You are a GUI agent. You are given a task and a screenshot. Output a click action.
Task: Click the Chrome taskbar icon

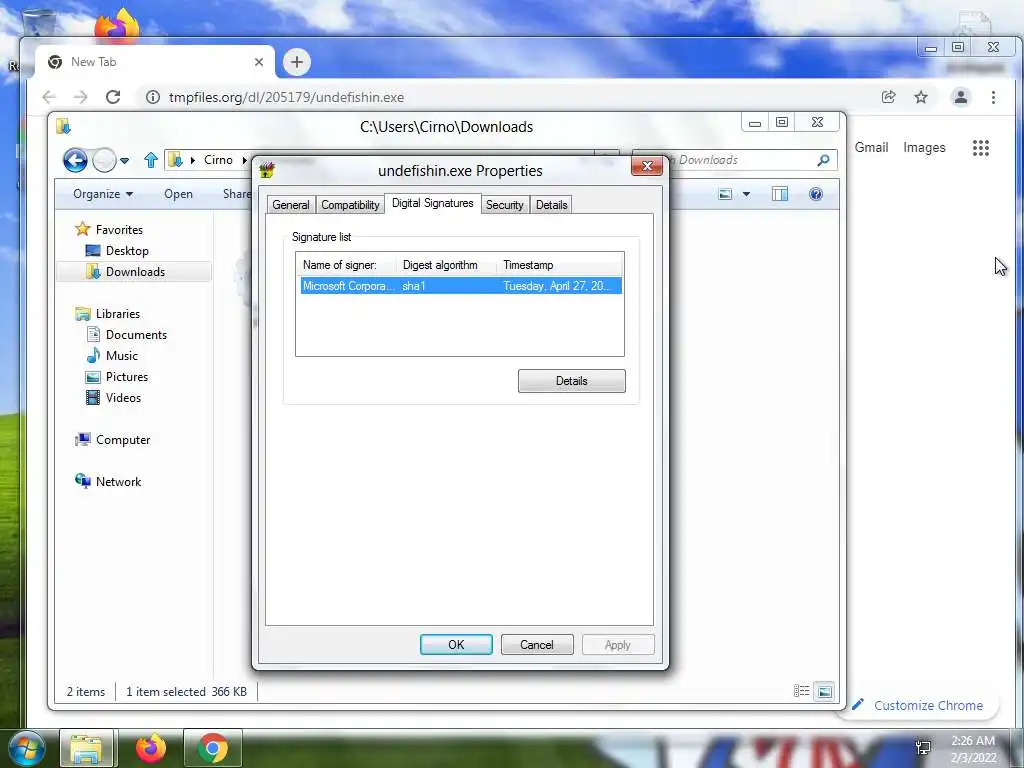[213, 748]
